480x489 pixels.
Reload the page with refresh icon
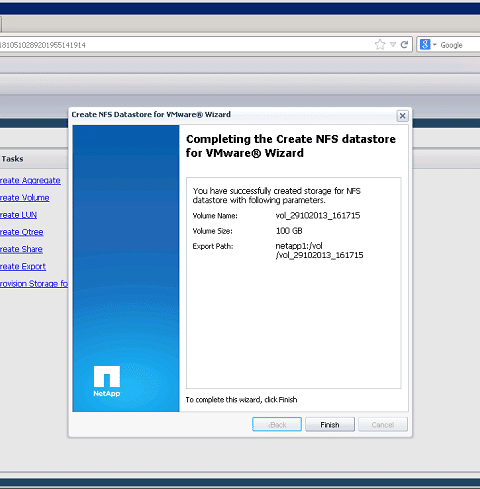(404, 44)
